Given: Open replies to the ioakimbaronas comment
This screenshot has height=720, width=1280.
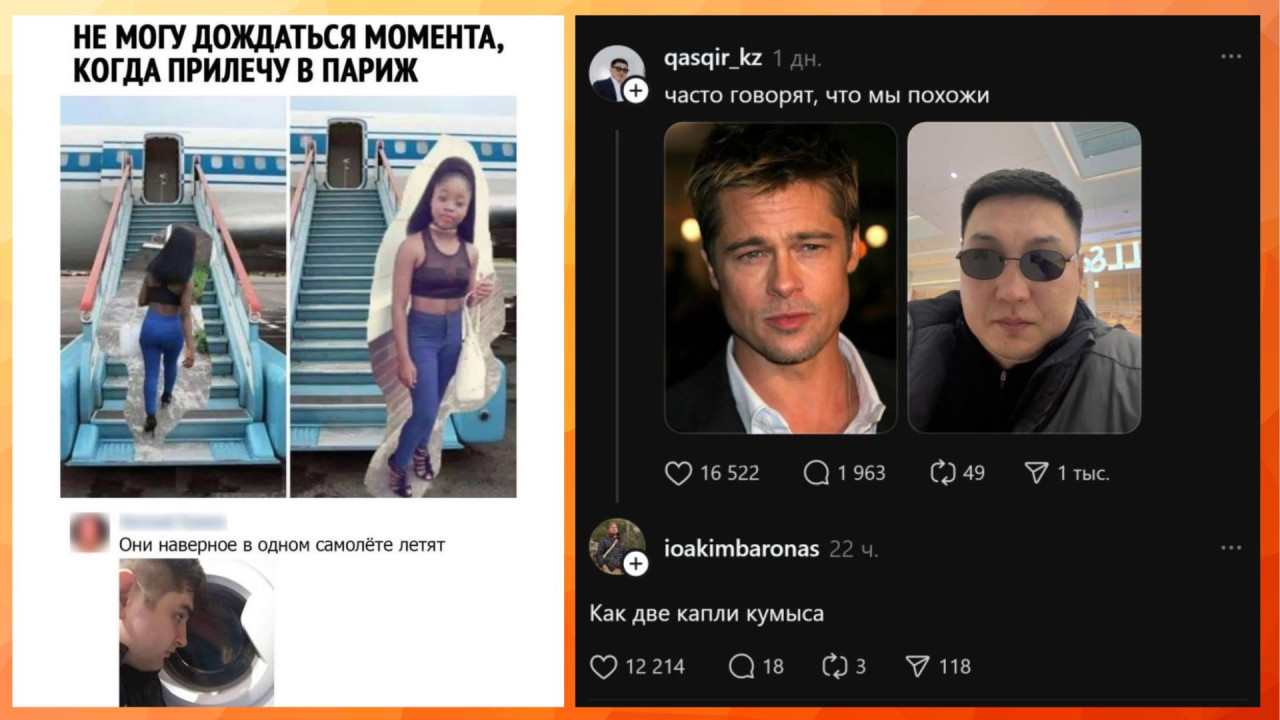Looking at the screenshot, I should click(x=741, y=666).
